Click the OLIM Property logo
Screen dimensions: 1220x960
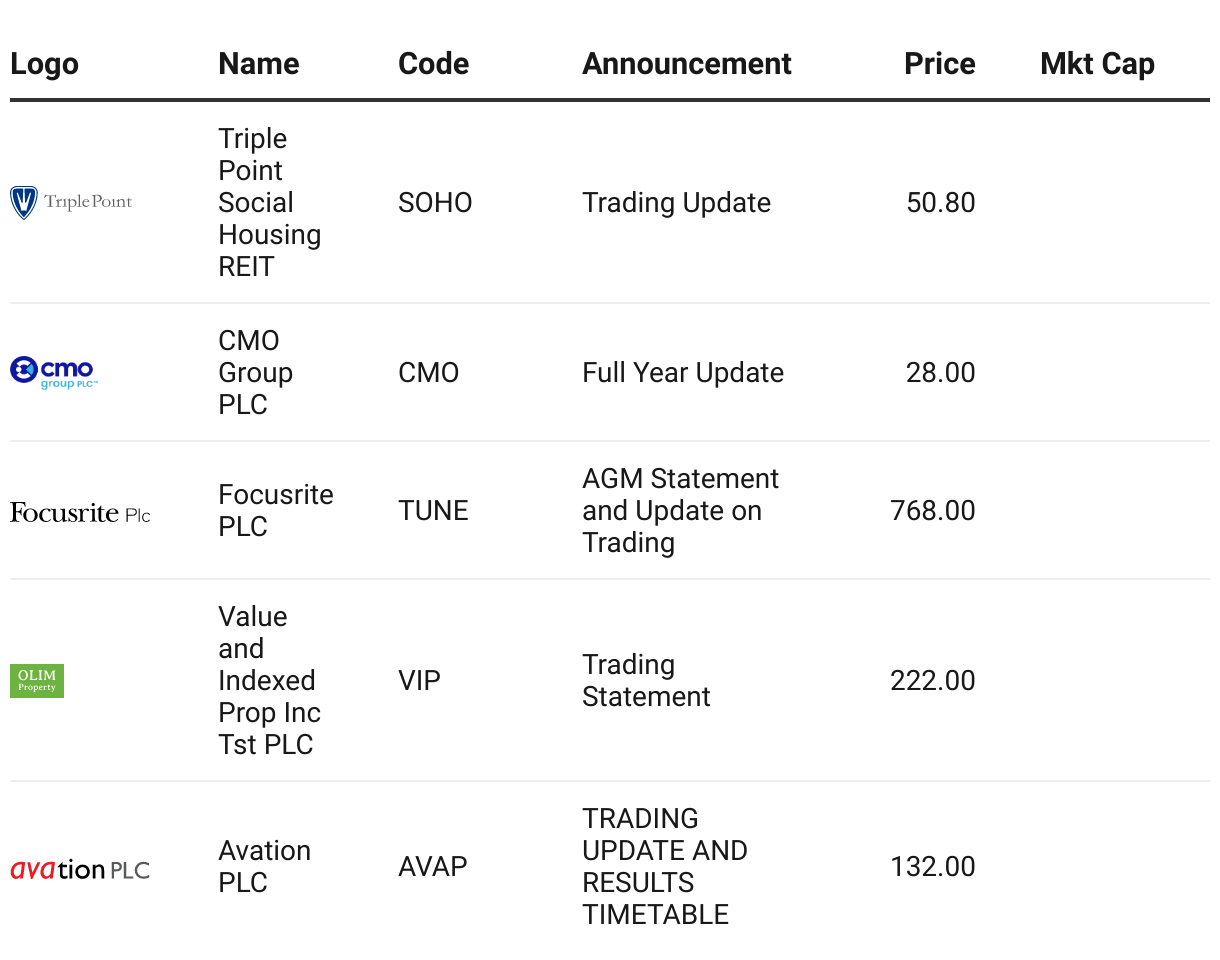coord(37,681)
